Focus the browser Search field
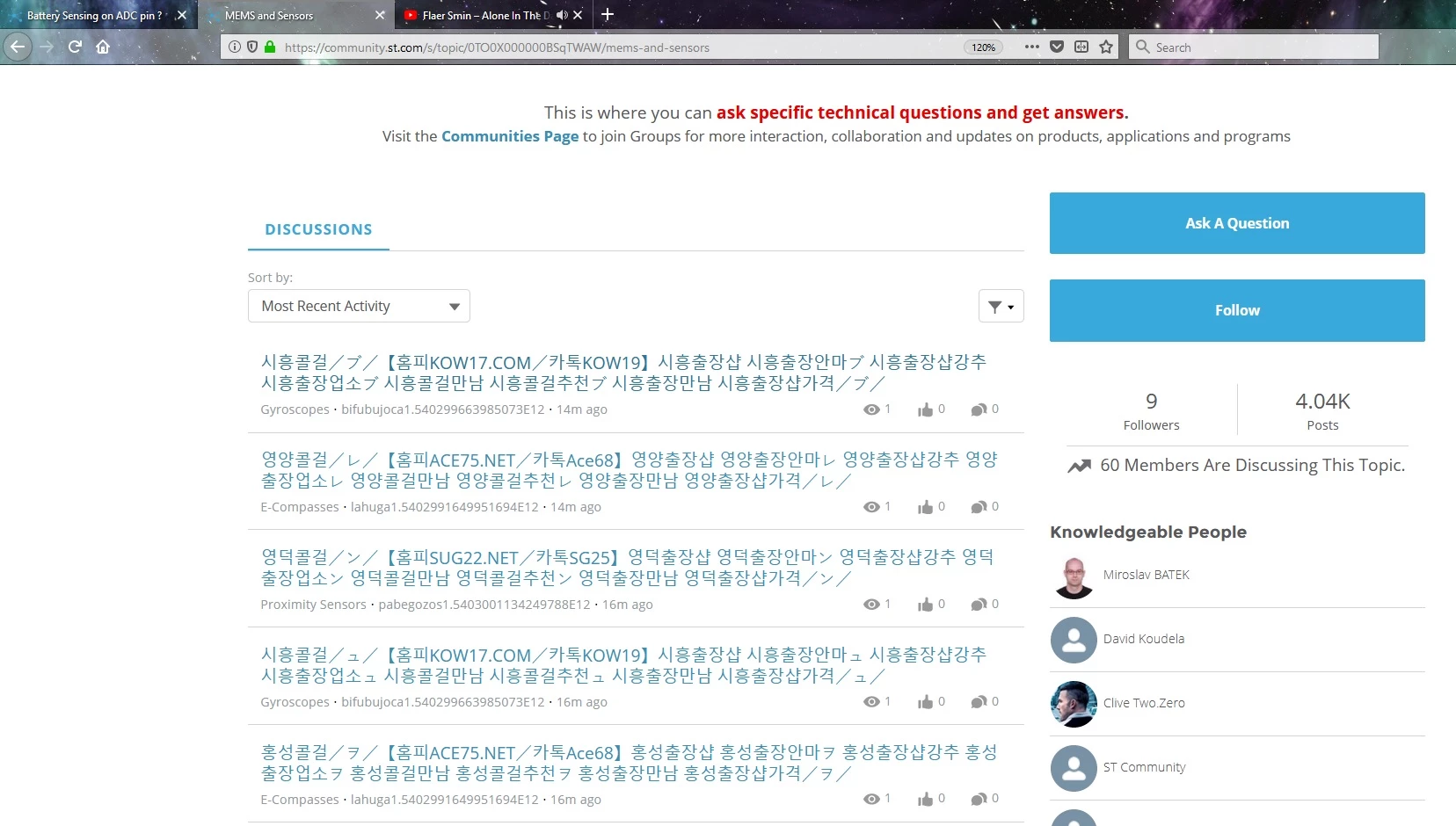The image size is (1456, 826). click(x=1253, y=47)
